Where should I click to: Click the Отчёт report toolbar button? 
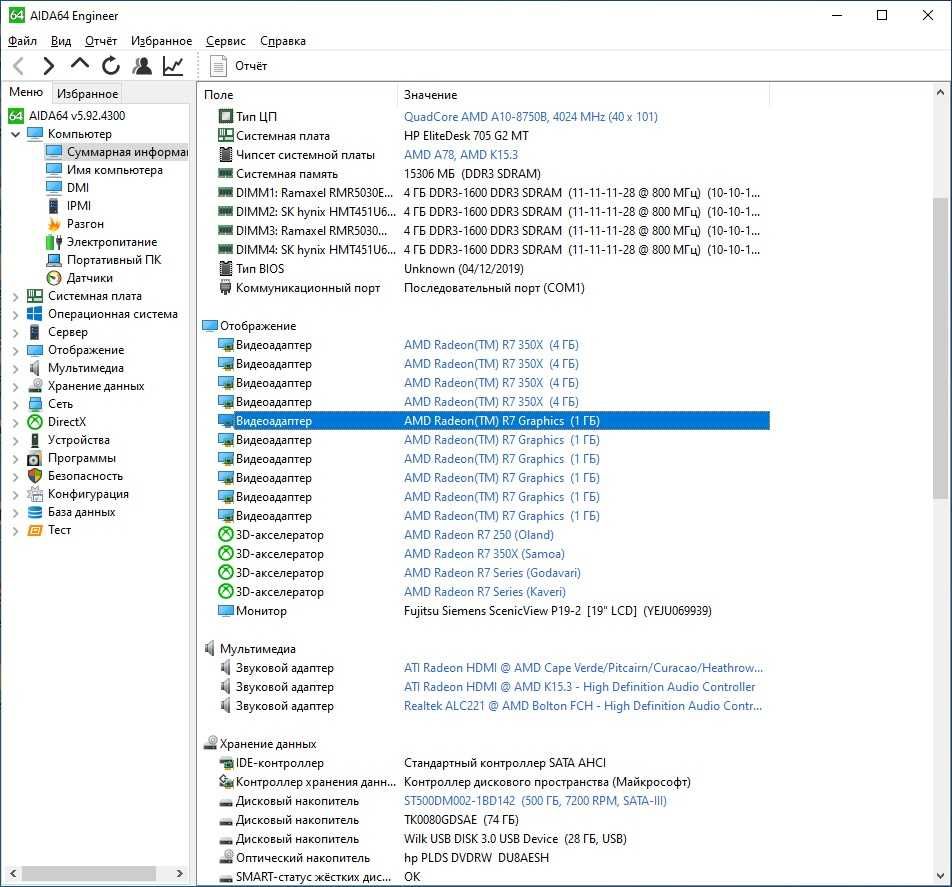(239, 66)
